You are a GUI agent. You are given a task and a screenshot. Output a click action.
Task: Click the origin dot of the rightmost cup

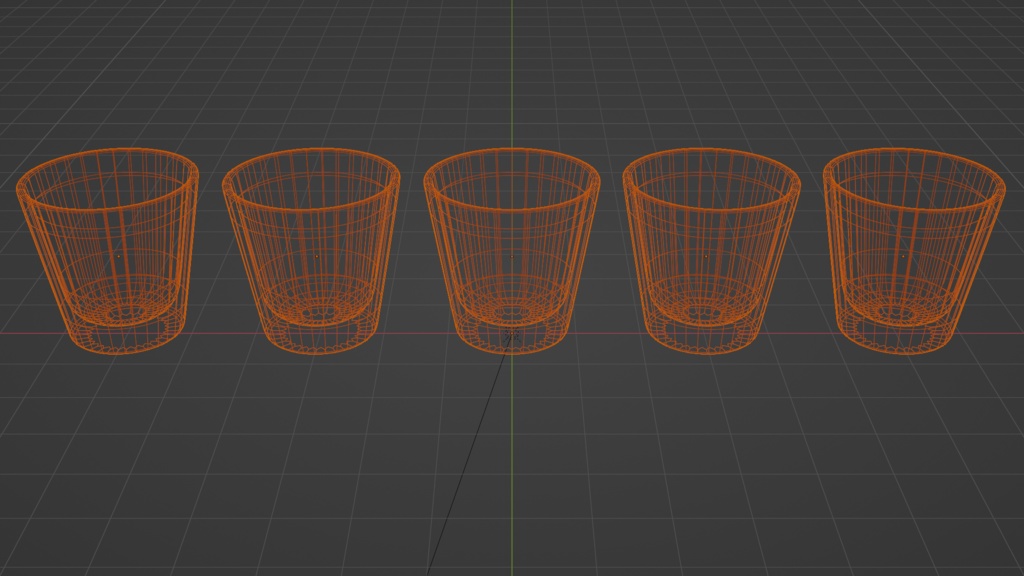point(901,256)
